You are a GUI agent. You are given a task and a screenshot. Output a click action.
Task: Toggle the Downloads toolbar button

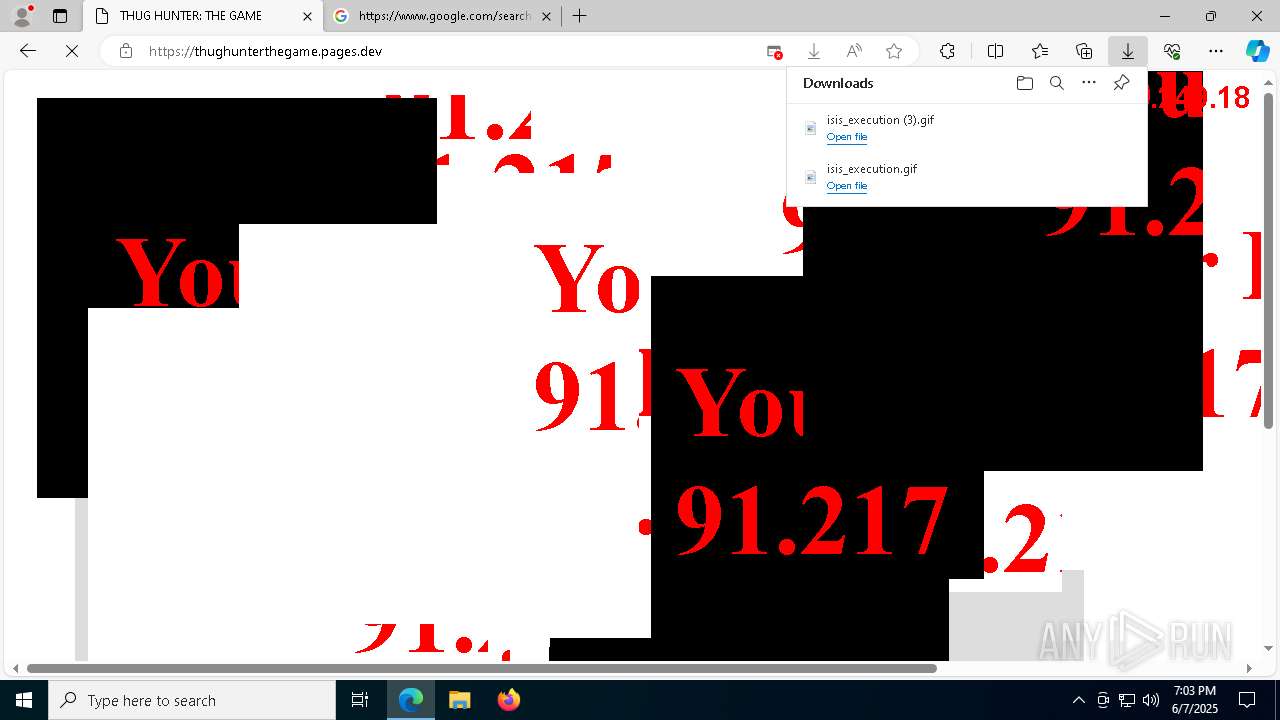[x=1127, y=51]
